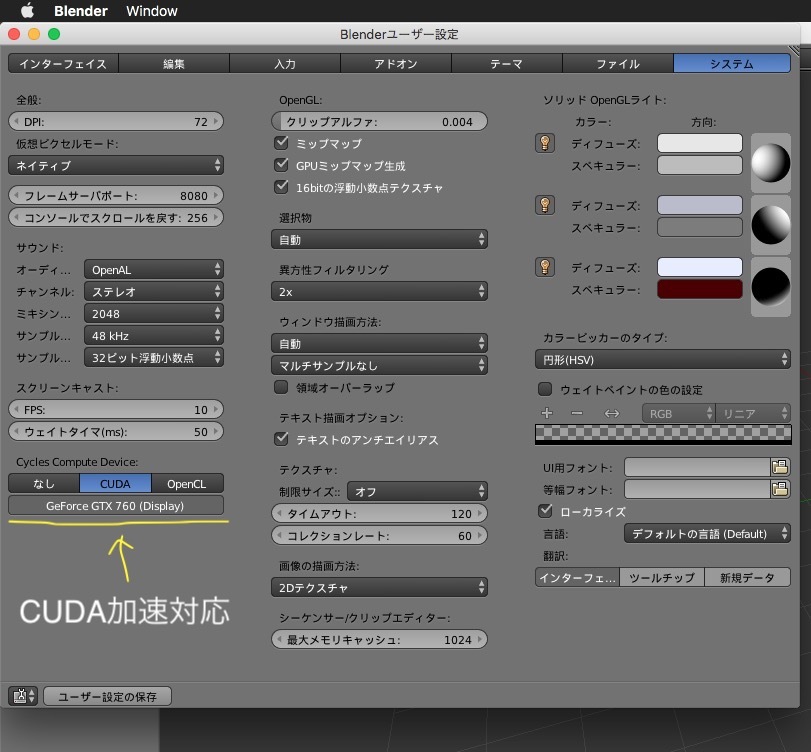Click the third light direction sphere
811x752 pixels.
pos(770,287)
